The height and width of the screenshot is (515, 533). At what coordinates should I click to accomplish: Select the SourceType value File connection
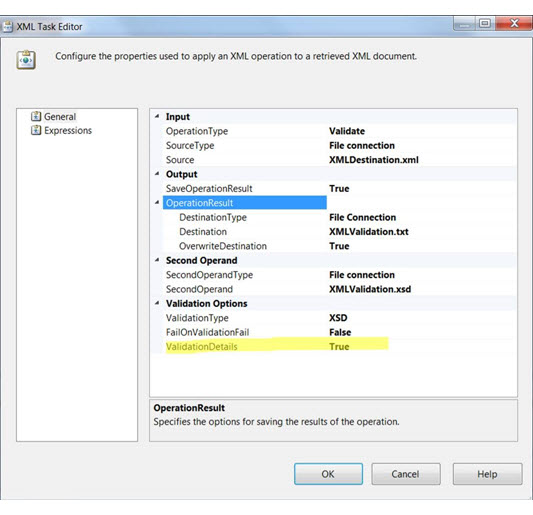(x=362, y=145)
